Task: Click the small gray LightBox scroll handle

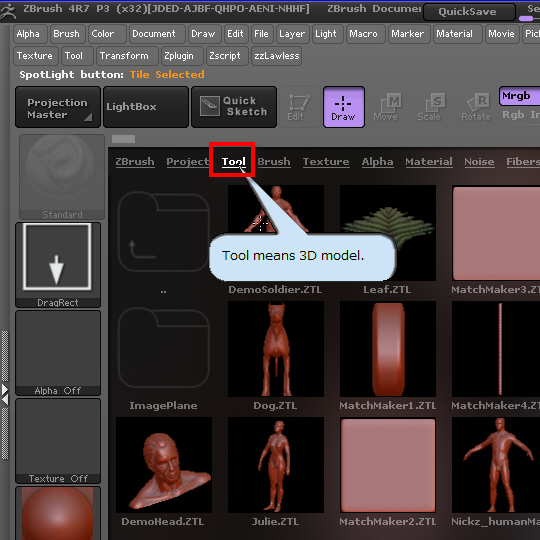Action: pyautogui.click(x=123, y=139)
